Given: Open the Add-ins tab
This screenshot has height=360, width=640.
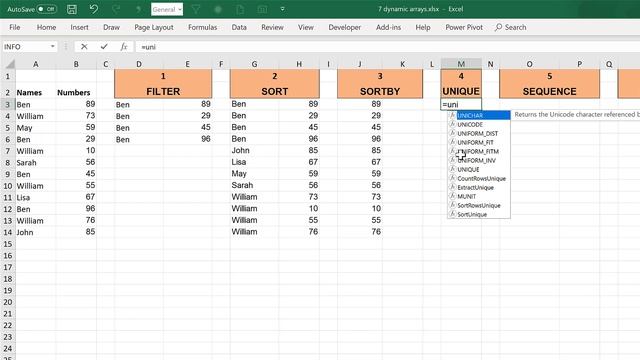Looking at the screenshot, I should coord(388,27).
